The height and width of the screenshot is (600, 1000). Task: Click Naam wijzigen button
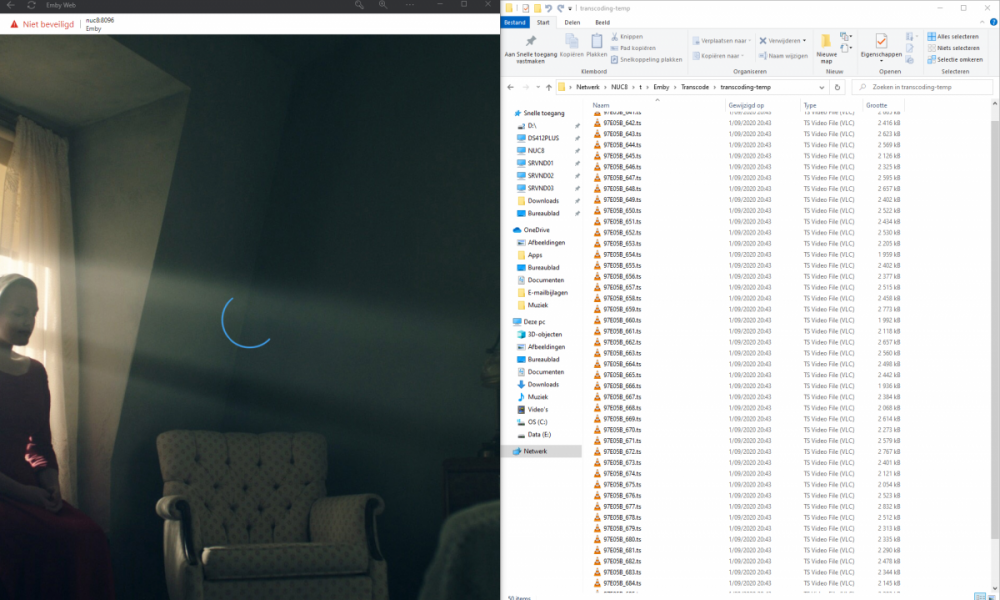pos(783,56)
